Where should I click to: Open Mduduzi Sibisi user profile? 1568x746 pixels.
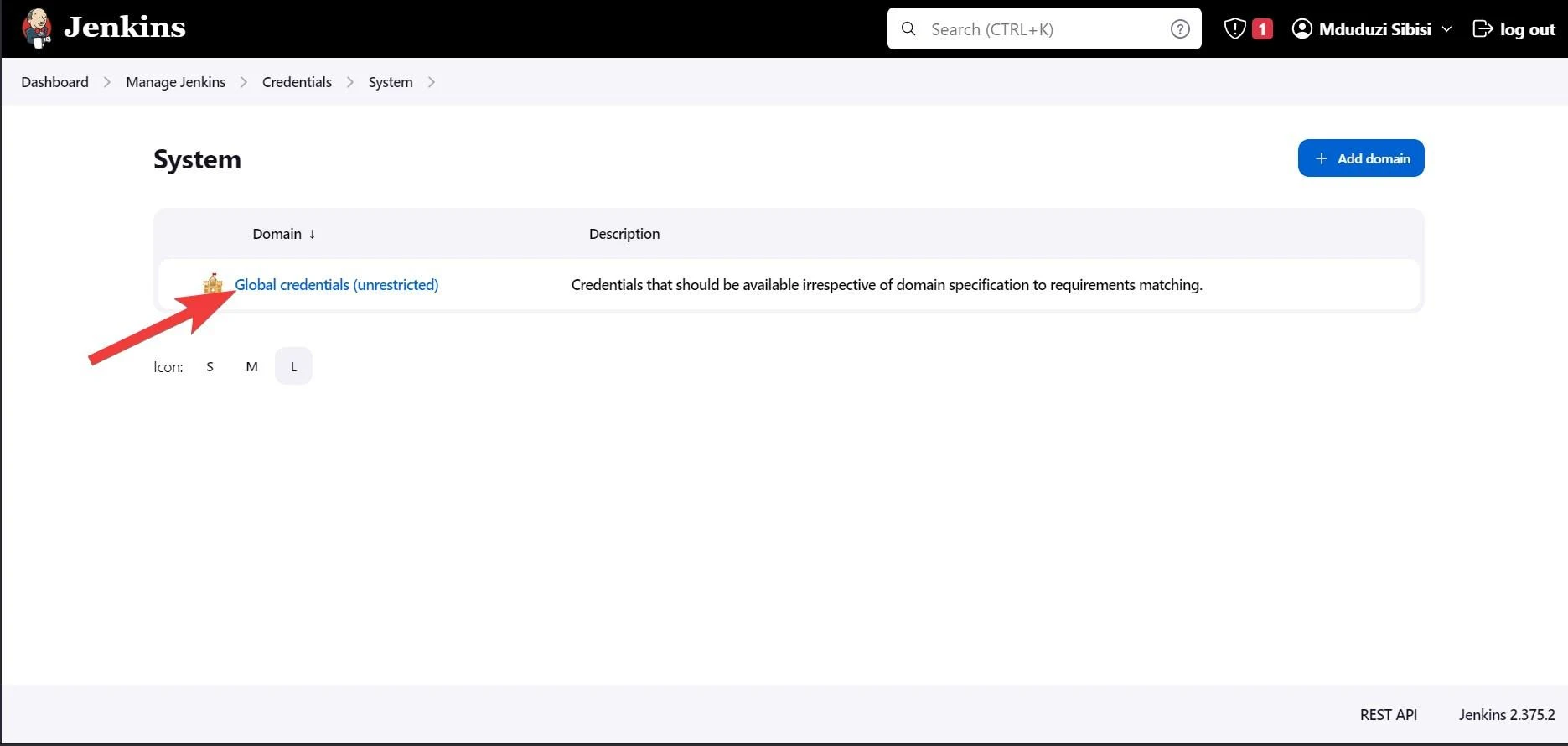tap(1374, 29)
